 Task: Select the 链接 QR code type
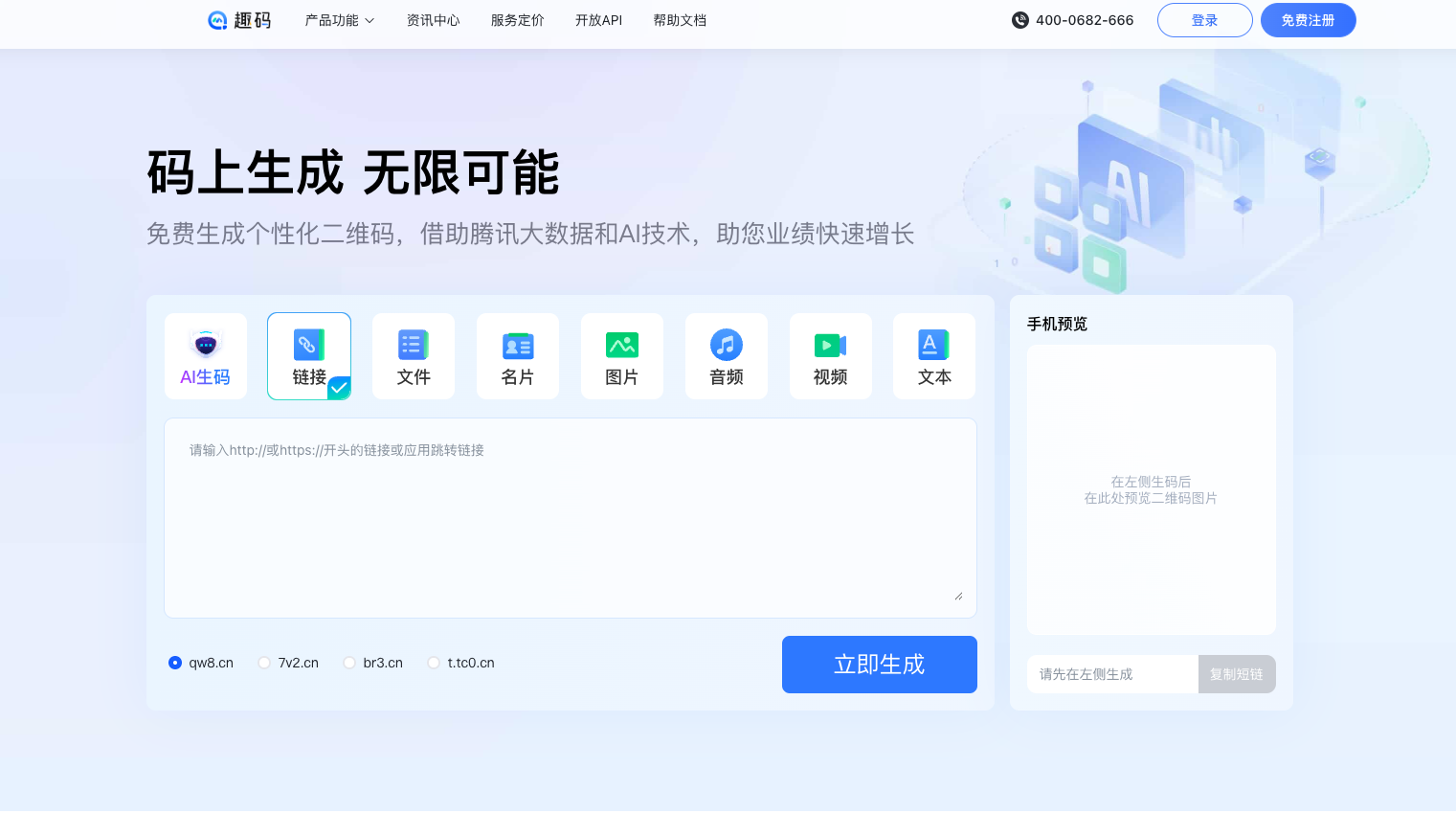[308, 355]
